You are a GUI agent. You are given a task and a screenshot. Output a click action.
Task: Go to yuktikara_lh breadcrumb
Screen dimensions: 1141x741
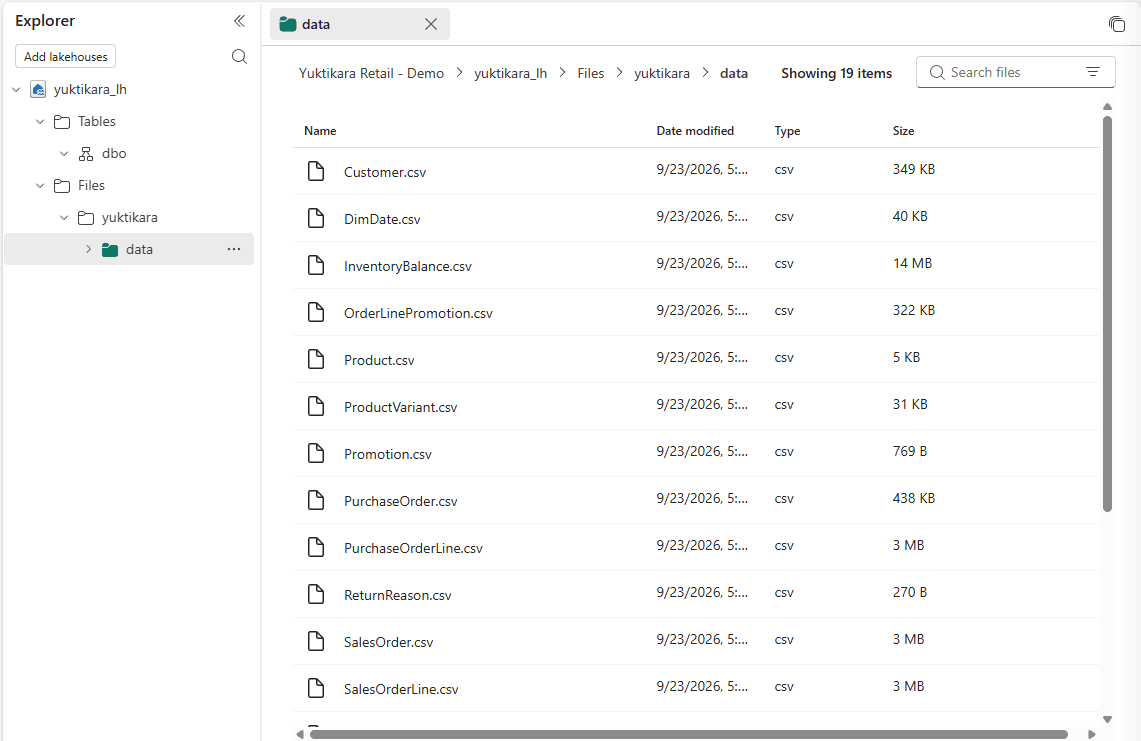point(510,74)
